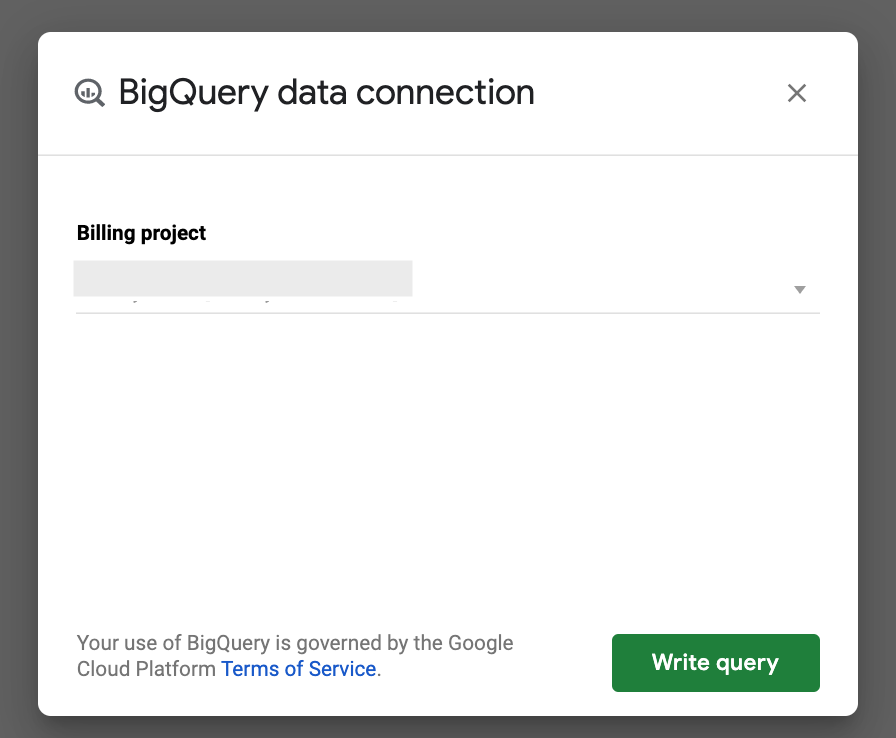Close the BigQuery data connection dialog
896x738 pixels.
796,93
